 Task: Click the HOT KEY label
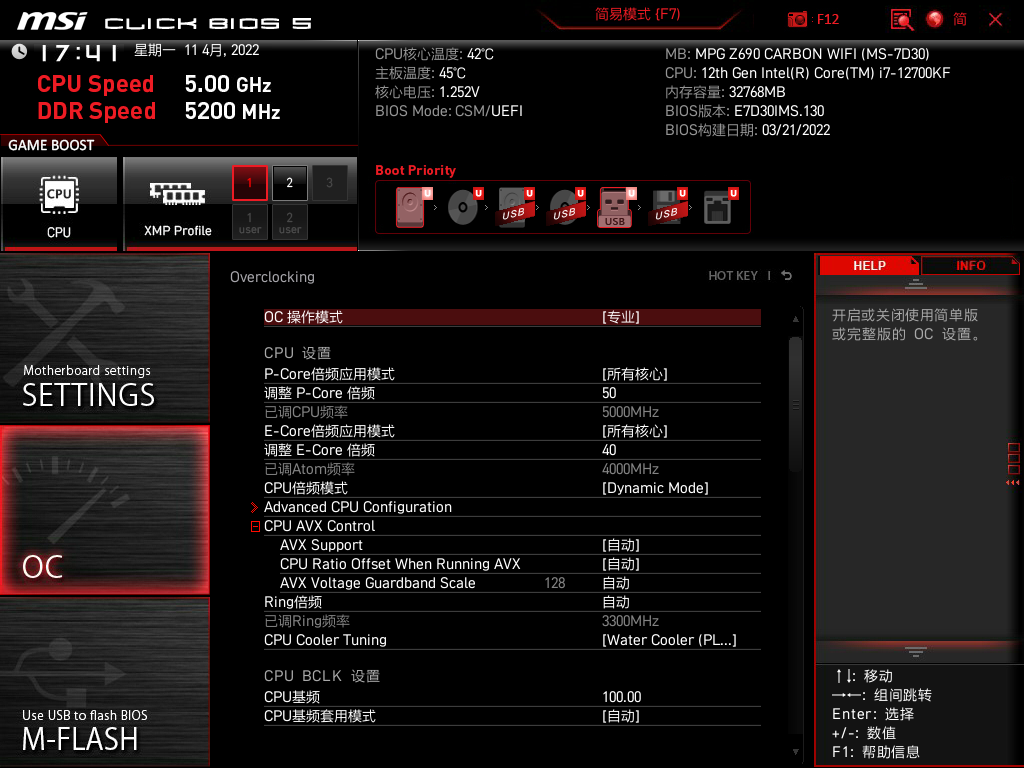(733, 276)
